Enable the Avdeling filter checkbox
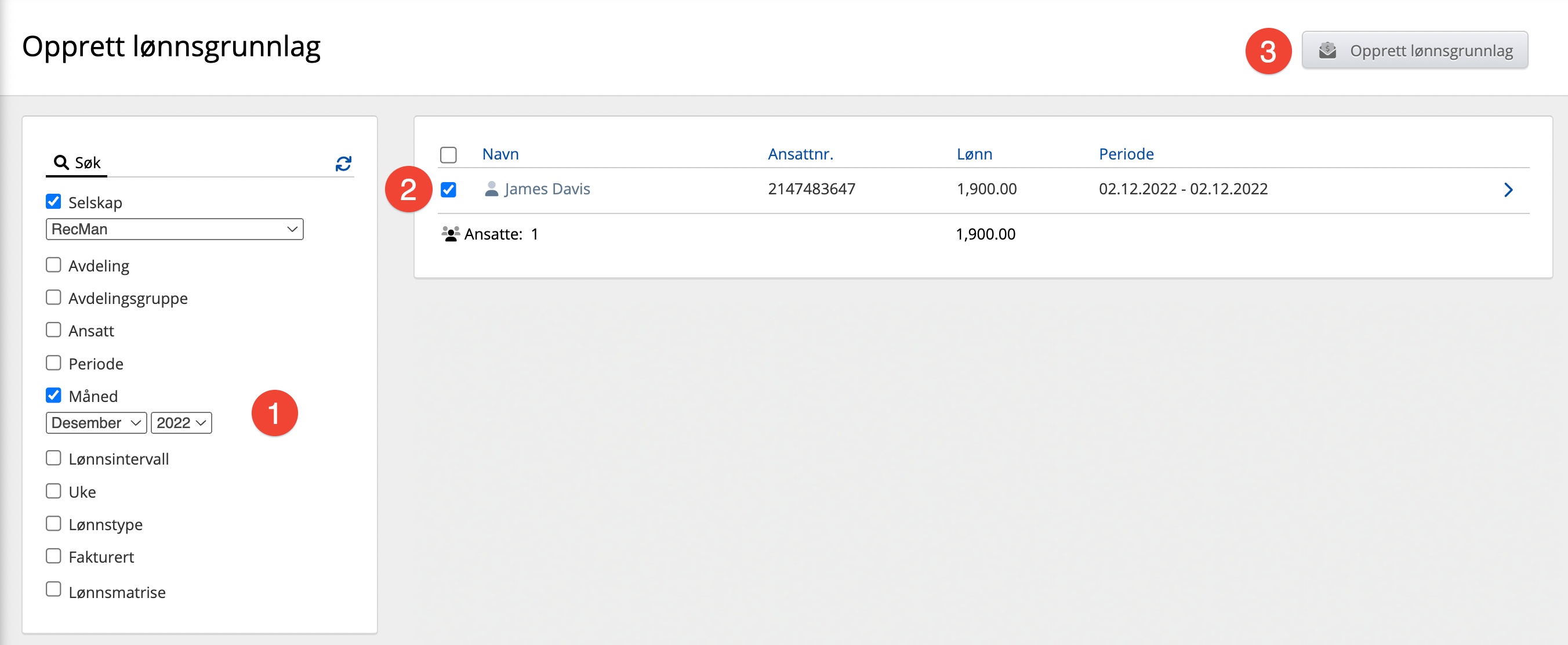This screenshot has height=645, width=1568. pyautogui.click(x=53, y=265)
